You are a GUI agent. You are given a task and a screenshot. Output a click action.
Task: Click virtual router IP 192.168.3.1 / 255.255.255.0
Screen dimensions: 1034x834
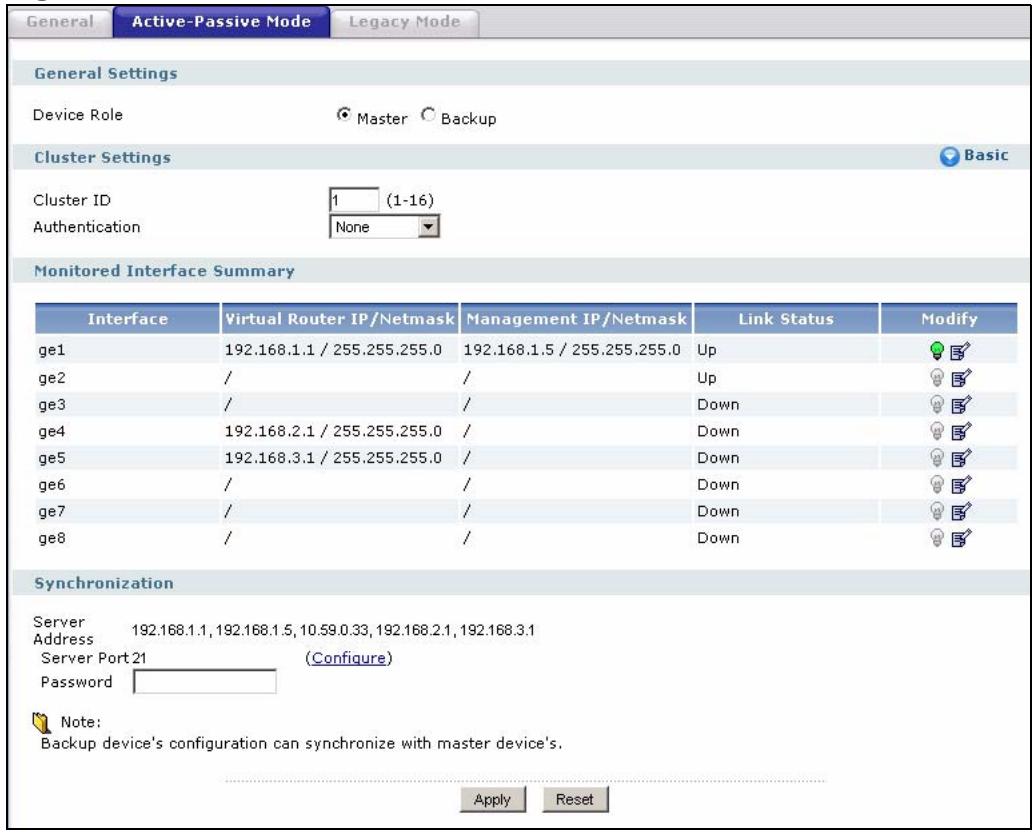(333, 458)
